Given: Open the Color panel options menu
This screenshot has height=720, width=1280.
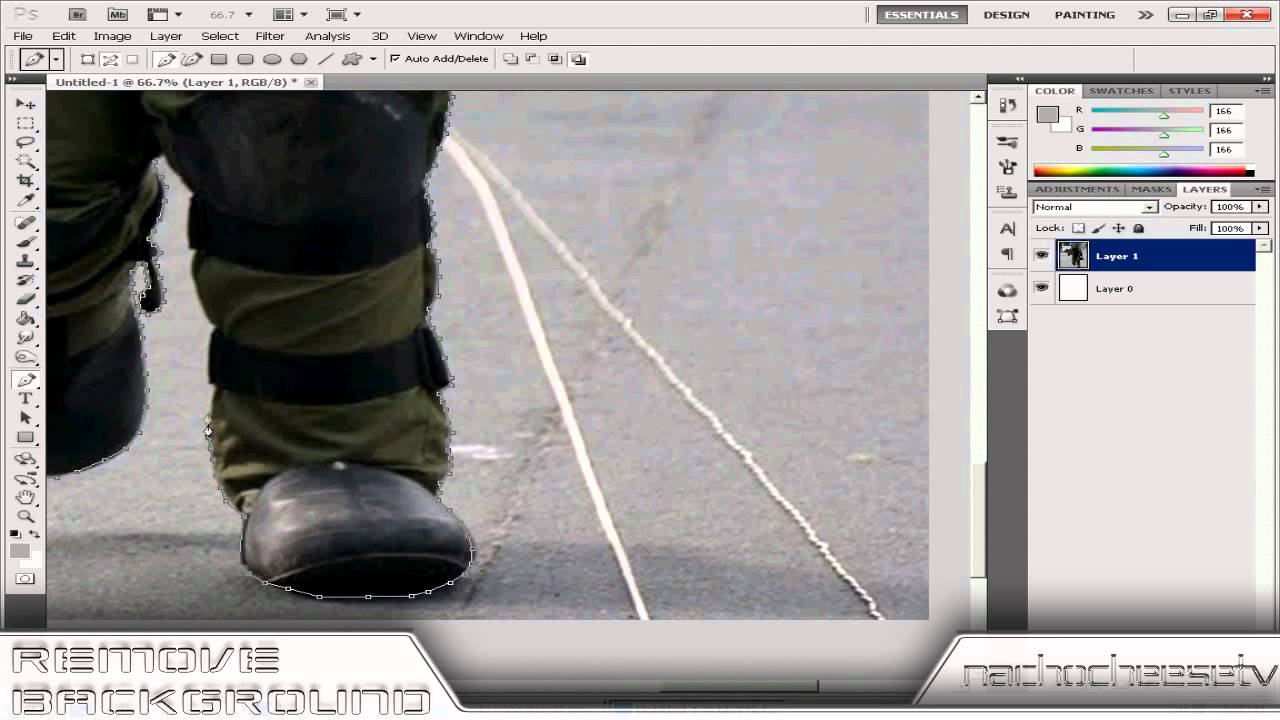Looking at the screenshot, I should [x=1264, y=91].
